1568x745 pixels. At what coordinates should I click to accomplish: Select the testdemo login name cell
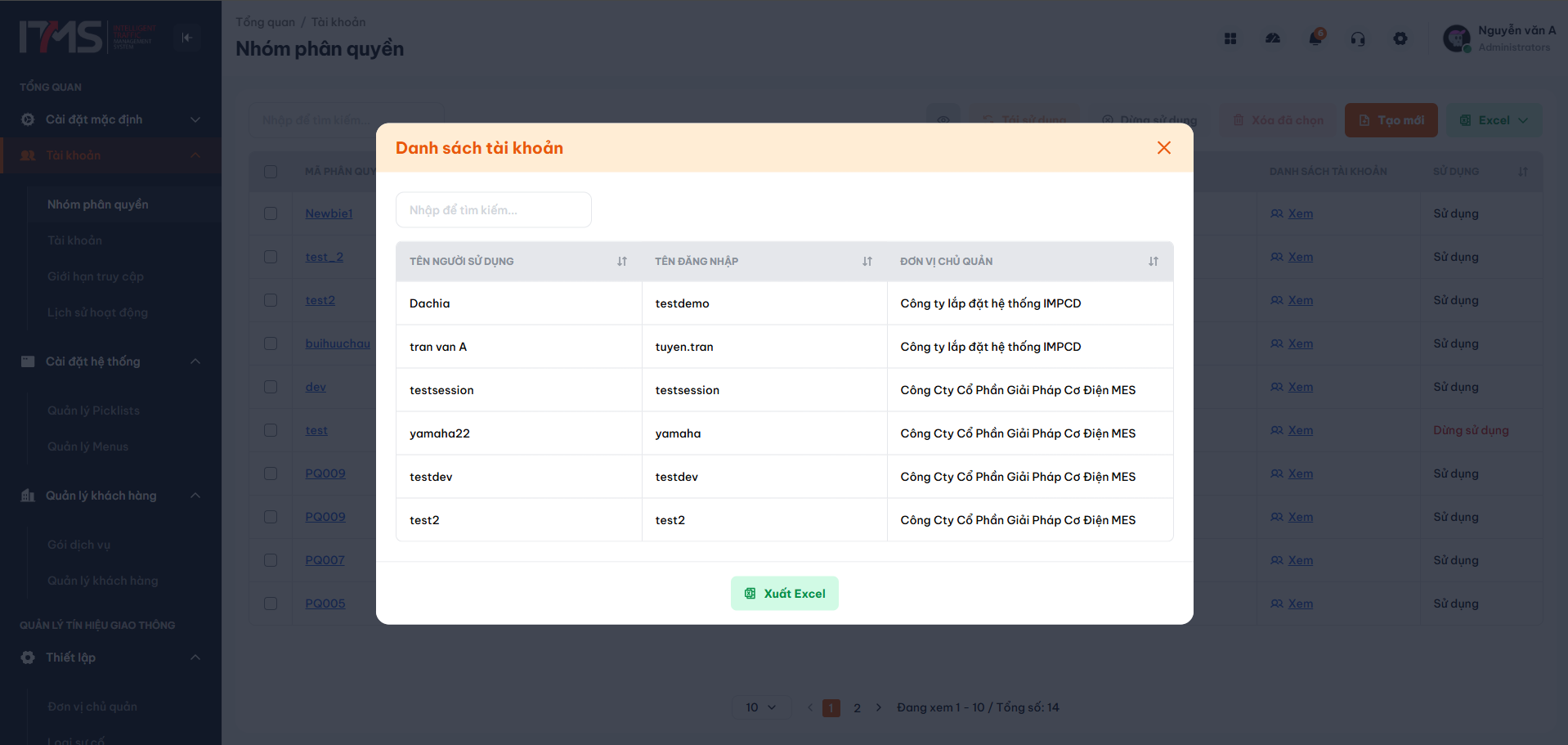click(764, 303)
